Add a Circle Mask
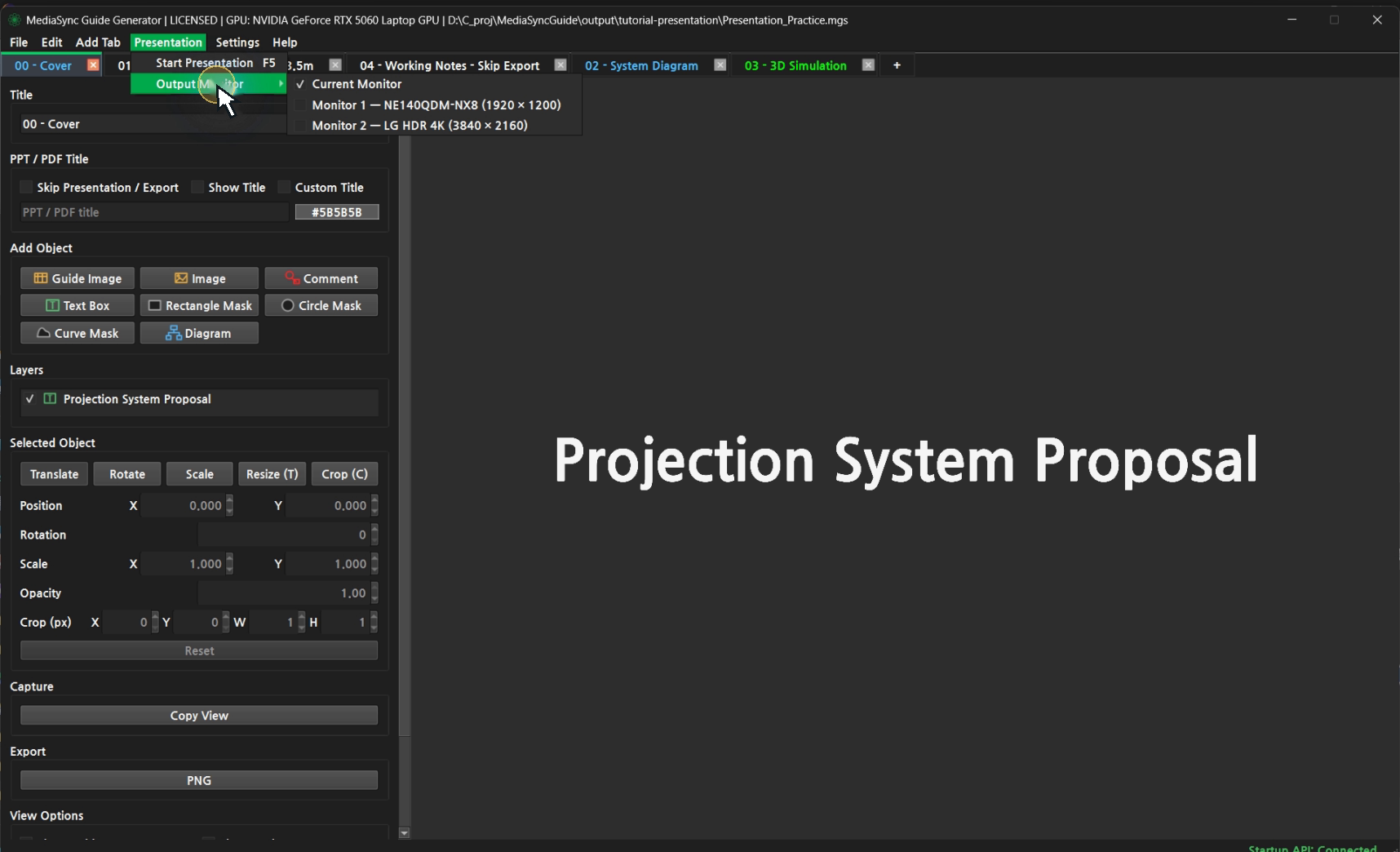This screenshot has width=1400, height=852. pos(321,305)
